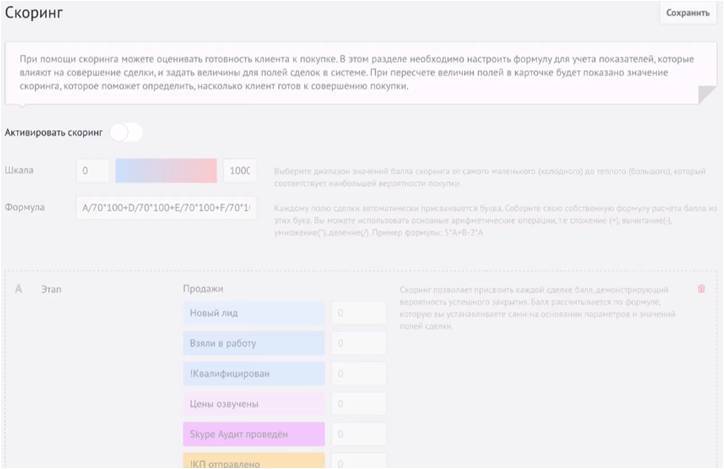Click the Продажи pipeline heading
The image size is (724, 469).
coord(202,289)
